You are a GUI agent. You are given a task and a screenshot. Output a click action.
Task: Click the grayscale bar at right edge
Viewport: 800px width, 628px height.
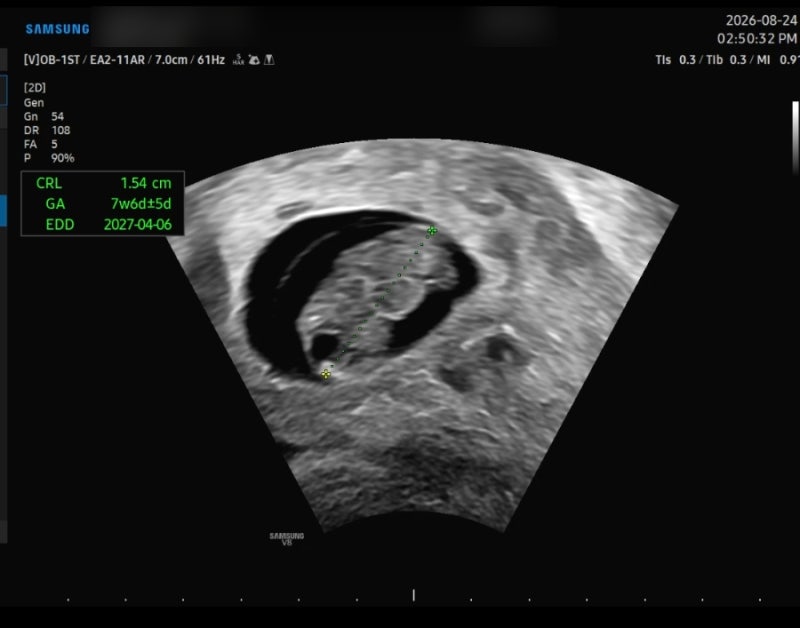795,138
